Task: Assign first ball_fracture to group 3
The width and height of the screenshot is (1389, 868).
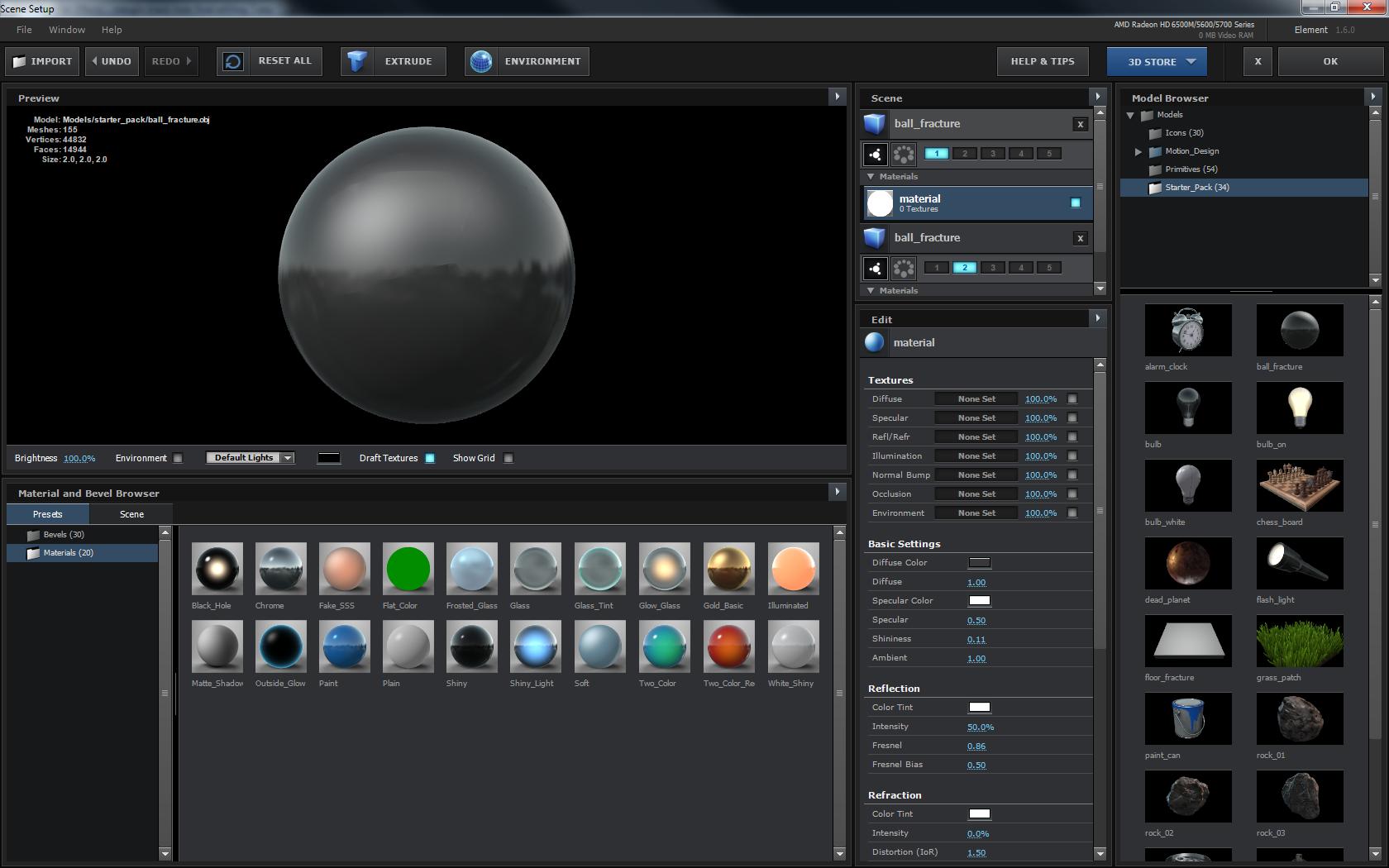Action: tap(993, 154)
